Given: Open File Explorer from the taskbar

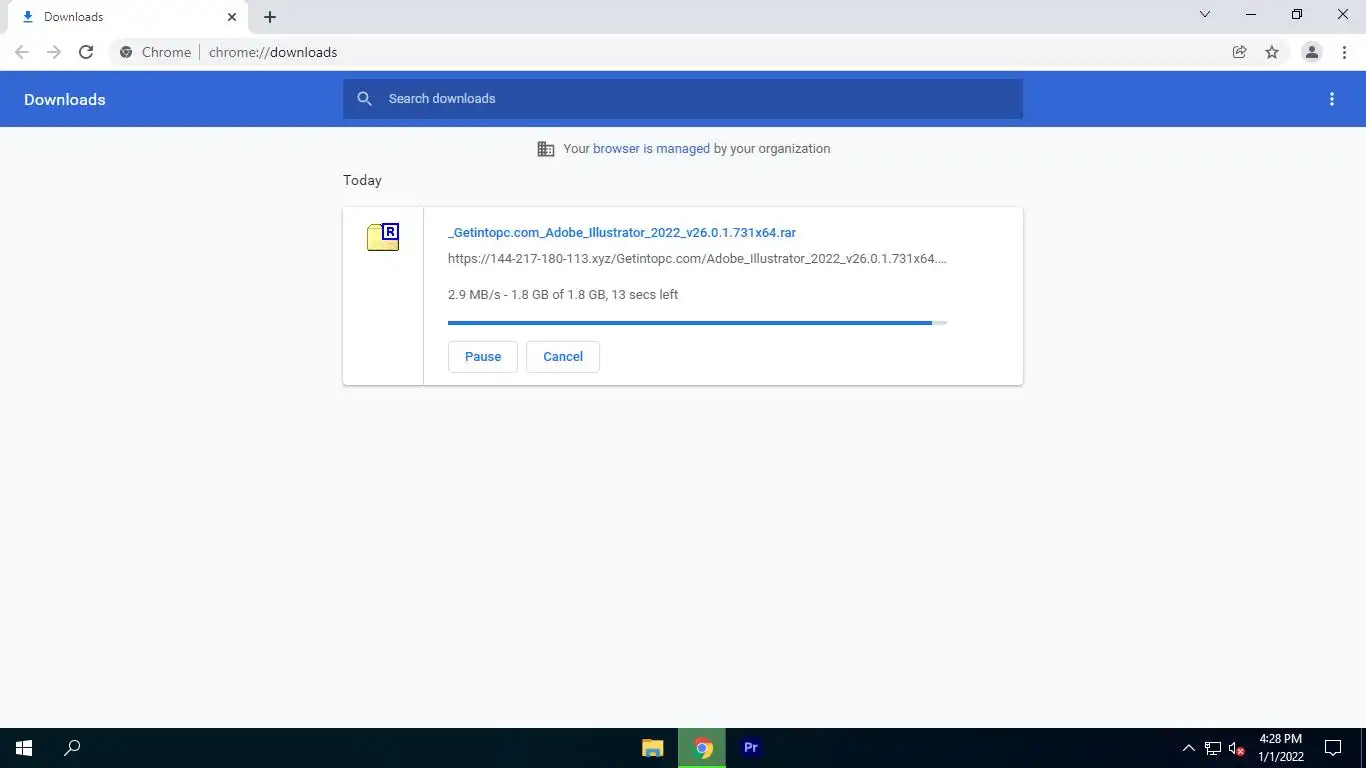Looking at the screenshot, I should [x=653, y=748].
